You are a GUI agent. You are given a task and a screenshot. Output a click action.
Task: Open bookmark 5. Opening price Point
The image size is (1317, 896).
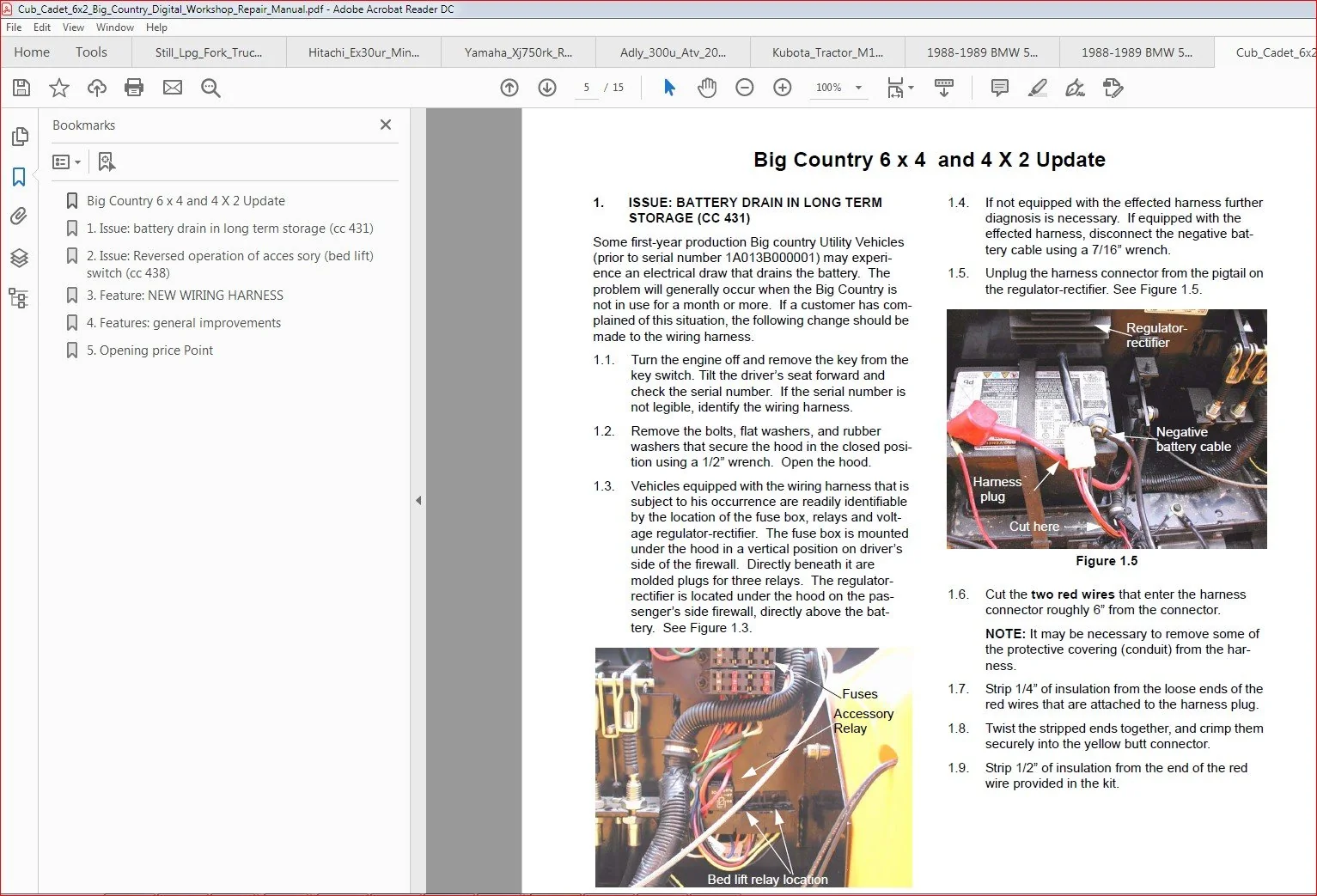(149, 350)
